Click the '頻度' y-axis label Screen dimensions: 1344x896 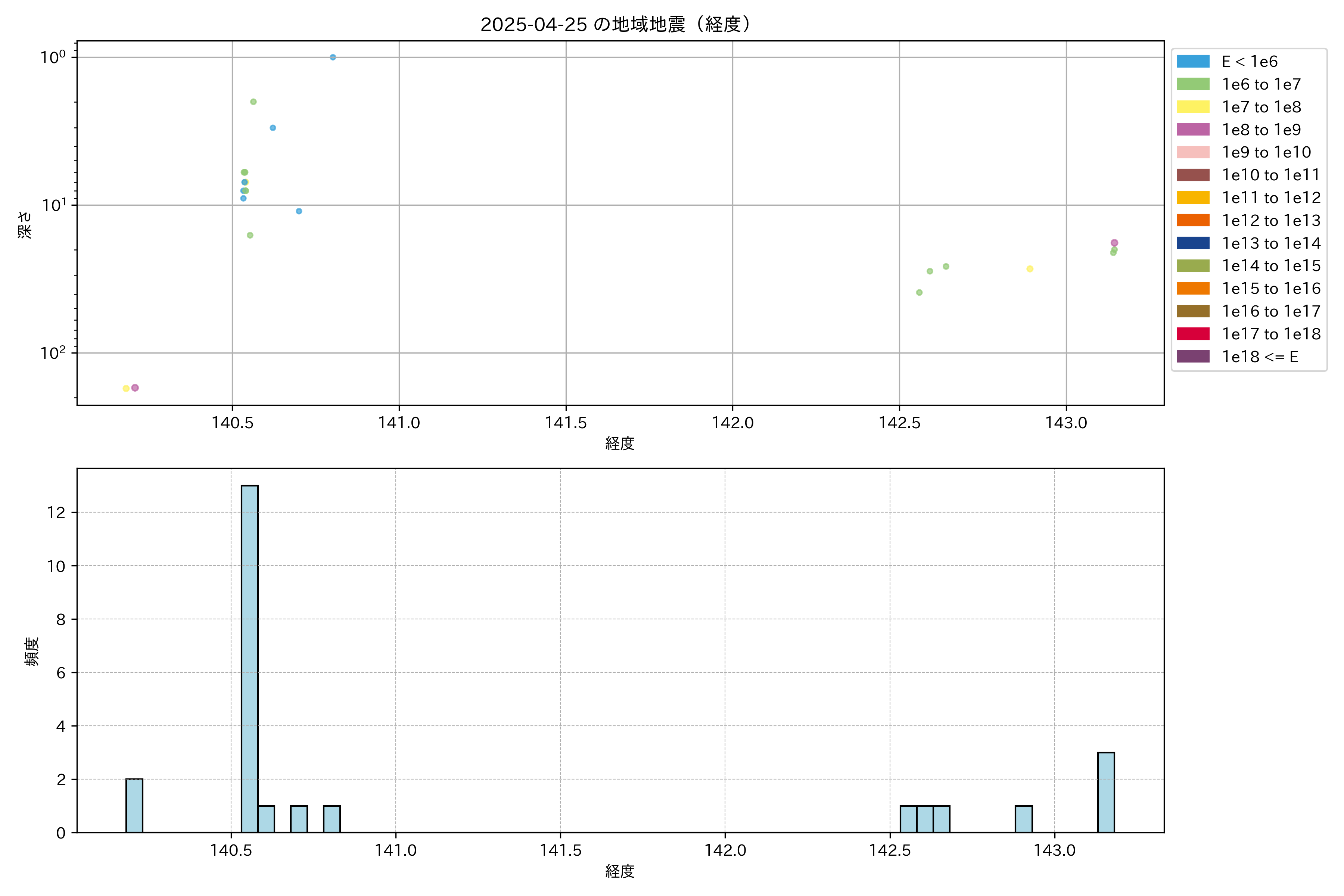32,651
